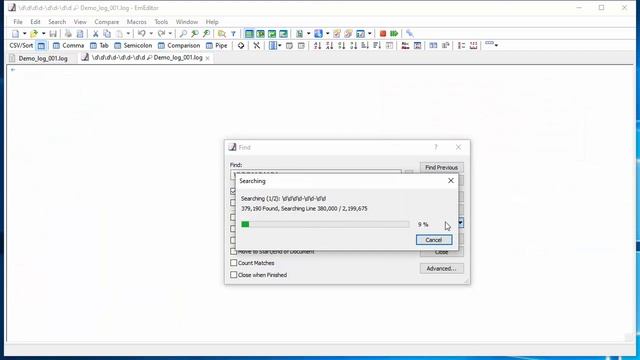Click the Cut scissors icon
This screenshot has width=640, height=360.
click(x=96, y=33)
